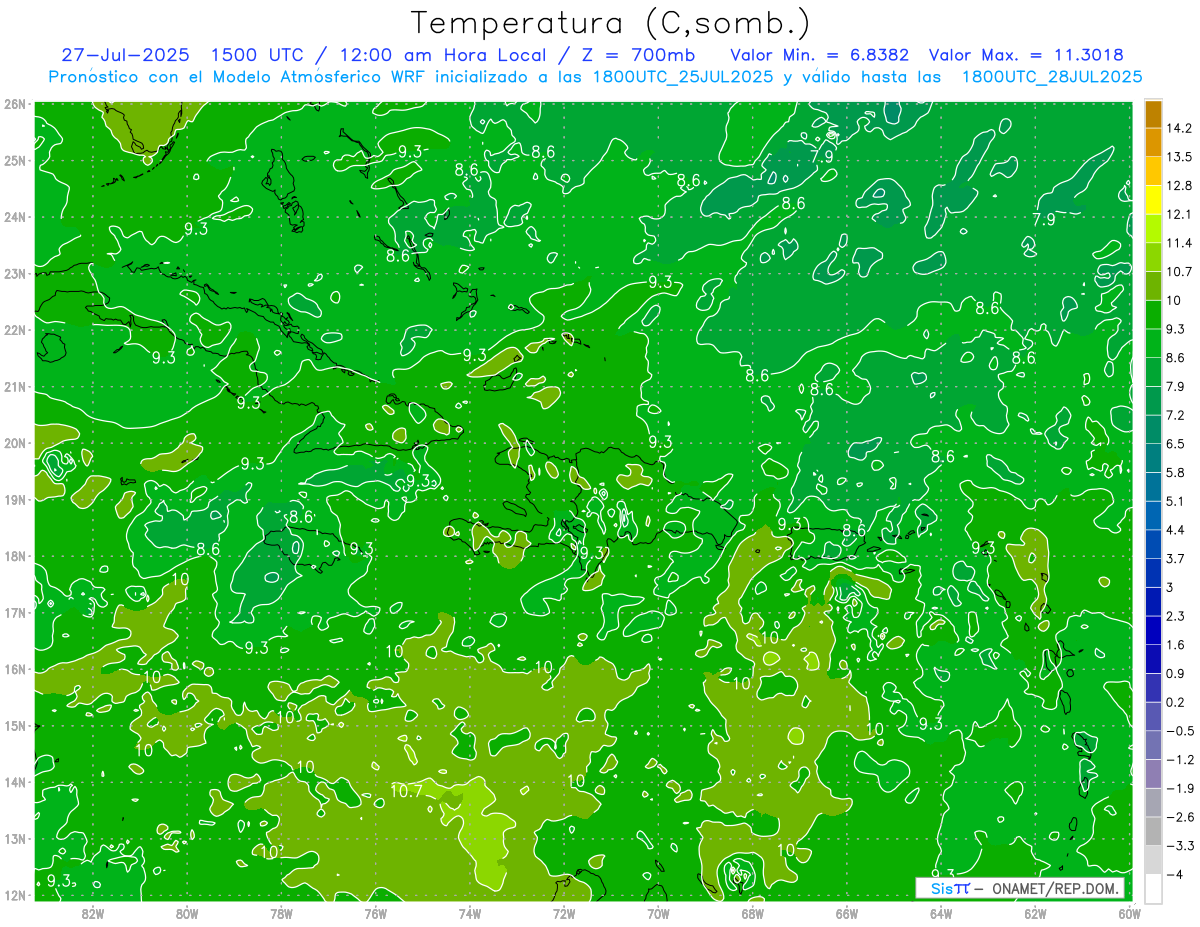Pick the dark blue color bar segment above 1.6
Viewport: 1200px width, 927px height.
pyautogui.click(x=1153, y=630)
